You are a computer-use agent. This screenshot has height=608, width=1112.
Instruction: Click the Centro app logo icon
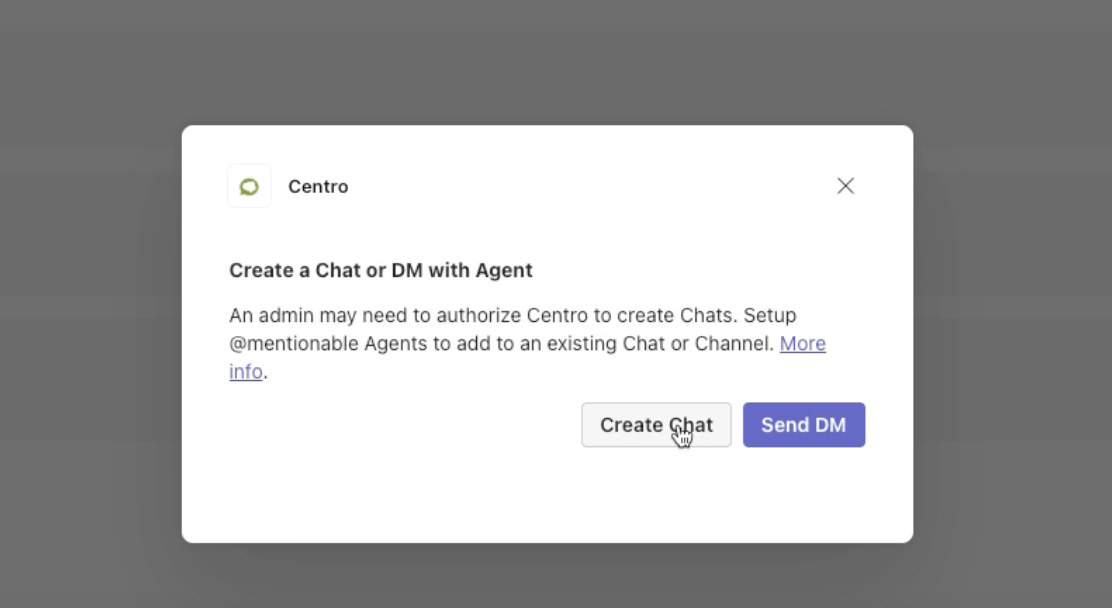coord(249,187)
